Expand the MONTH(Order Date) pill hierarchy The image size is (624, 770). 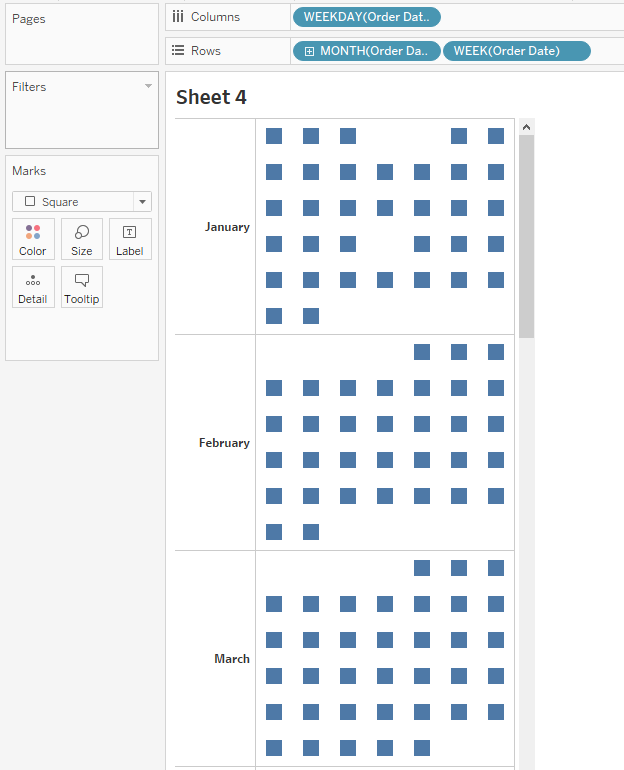[309, 51]
